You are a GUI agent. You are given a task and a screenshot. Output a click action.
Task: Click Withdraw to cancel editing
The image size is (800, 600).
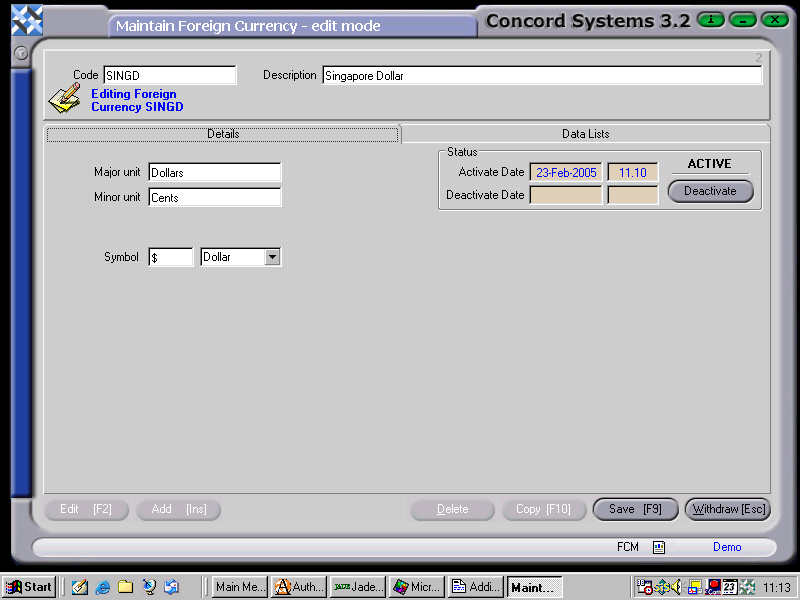pos(727,509)
